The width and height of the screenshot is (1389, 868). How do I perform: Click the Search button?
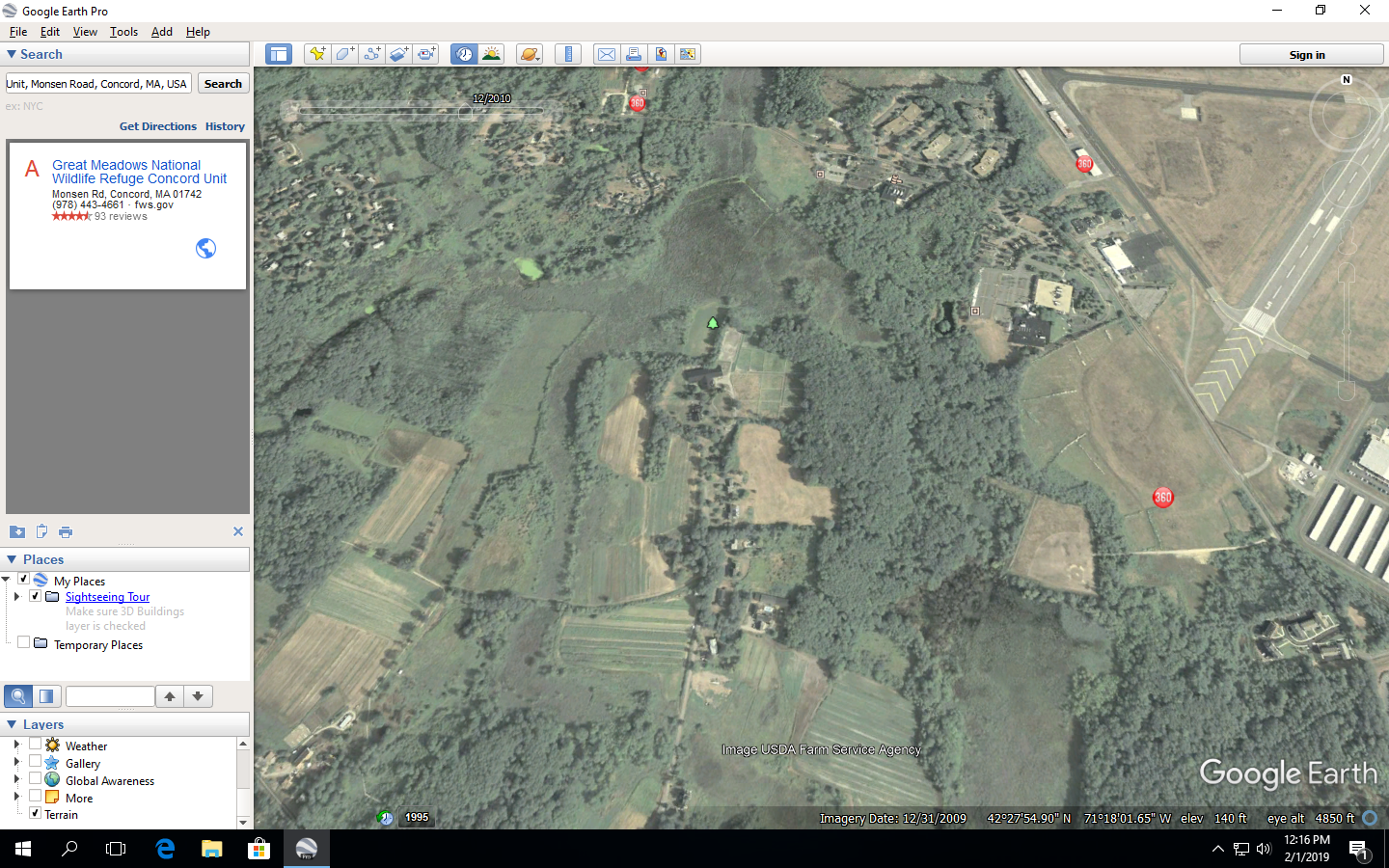click(223, 84)
